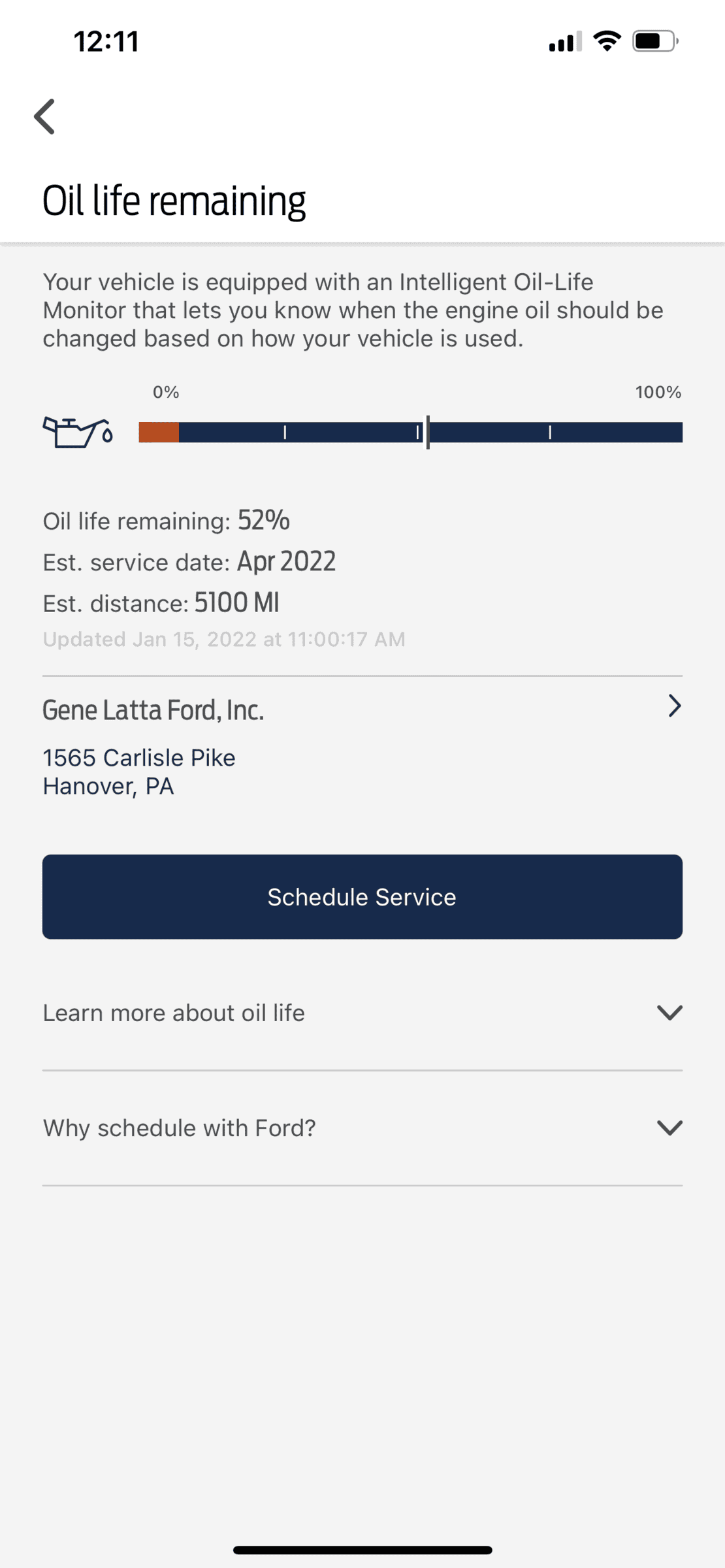Tap chevron beside Why schedule with Ford?

pyautogui.click(x=669, y=1128)
